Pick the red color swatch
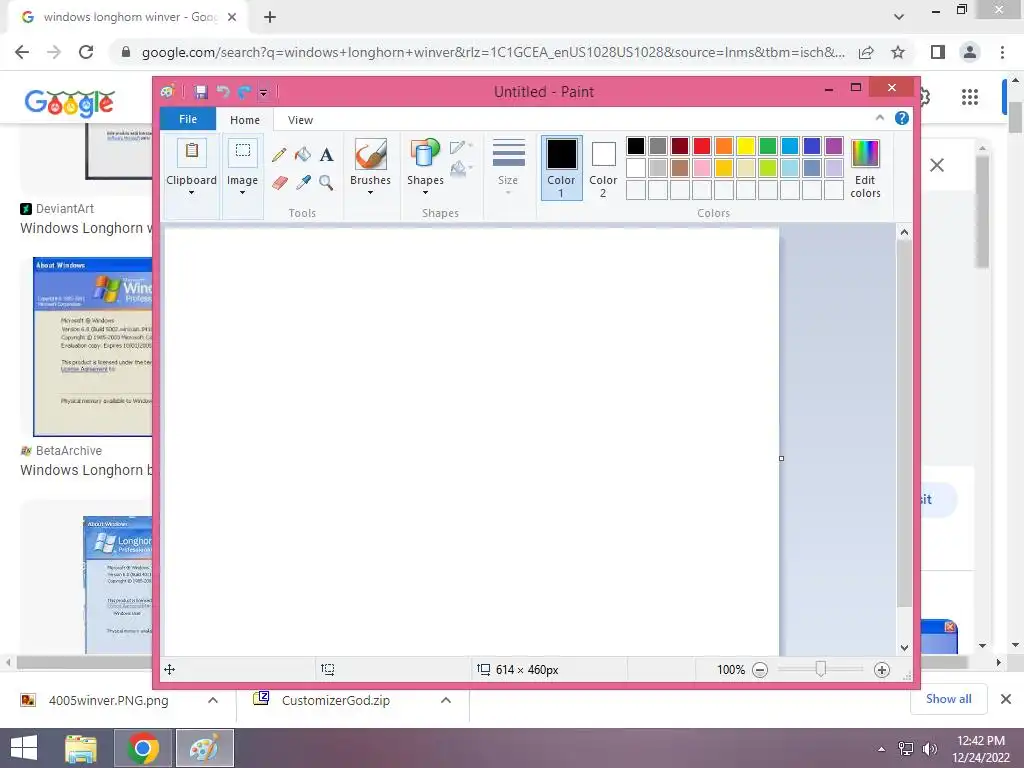Image resolution: width=1024 pixels, height=768 pixels. tap(702, 146)
